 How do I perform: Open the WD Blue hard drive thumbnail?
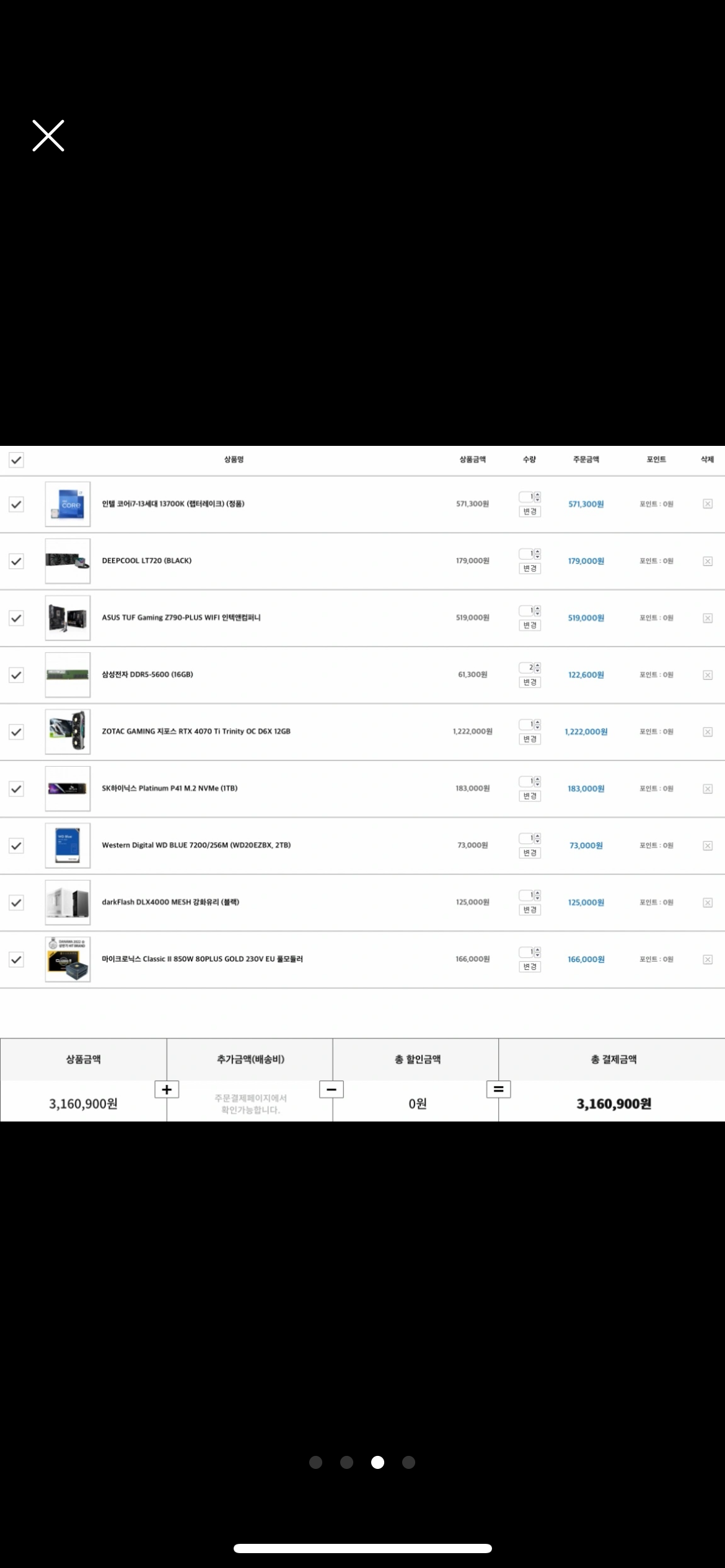pyautogui.click(x=68, y=846)
